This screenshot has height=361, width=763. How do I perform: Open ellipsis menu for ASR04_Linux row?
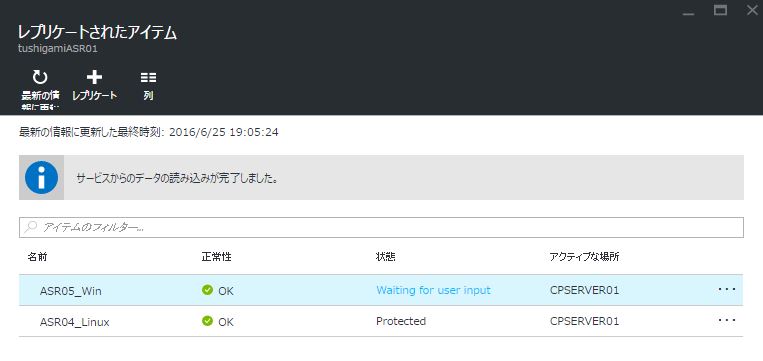pyautogui.click(x=727, y=321)
